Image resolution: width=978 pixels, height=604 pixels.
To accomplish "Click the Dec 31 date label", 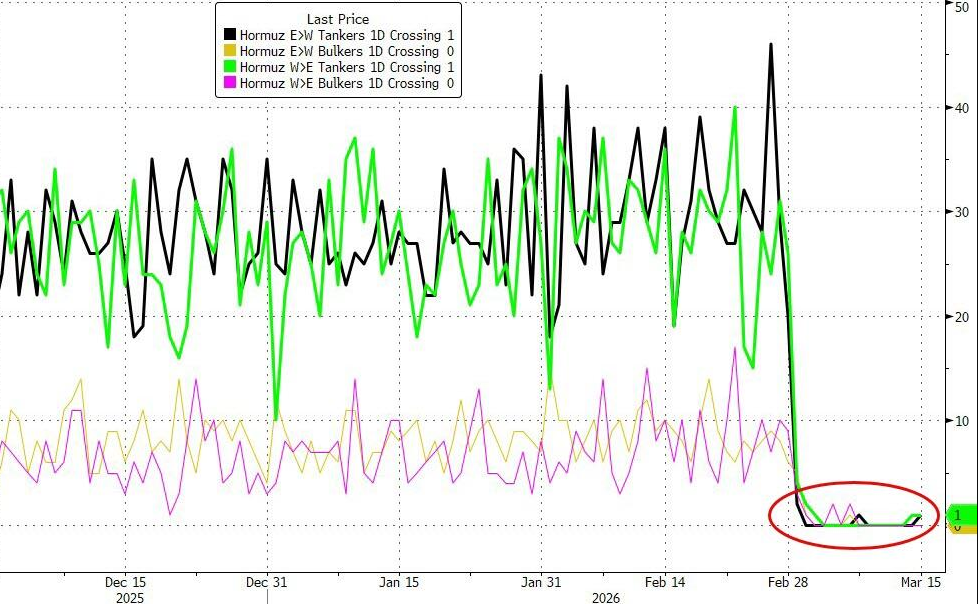I will [x=266, y=582].
